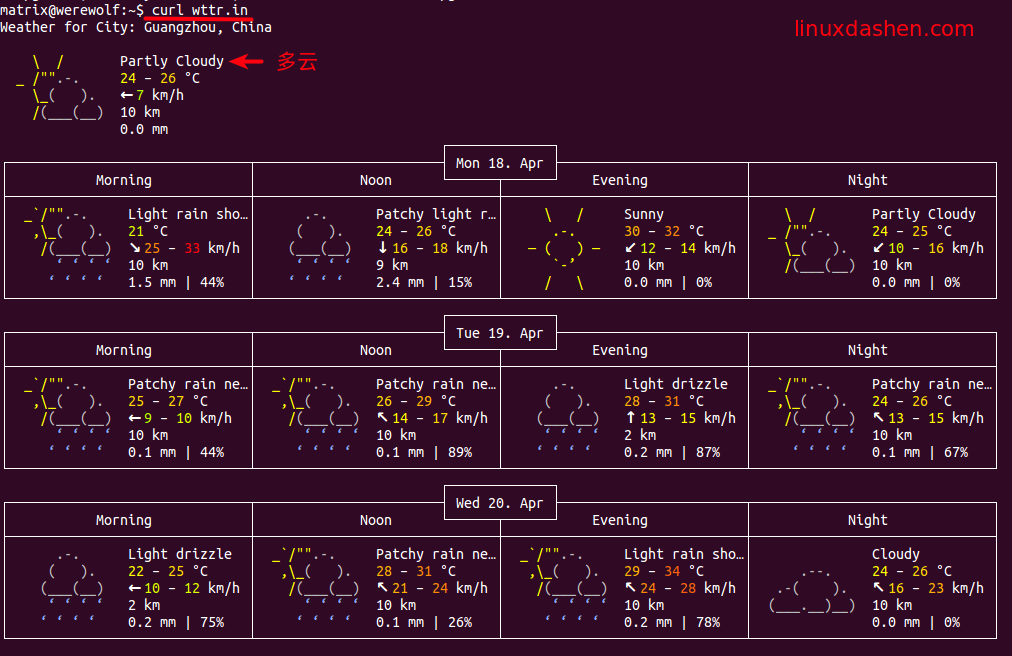Viewport: 1012px width, 656px height.
Task: Click the Mon 18. Apr date label
Action: coord(499,163)
